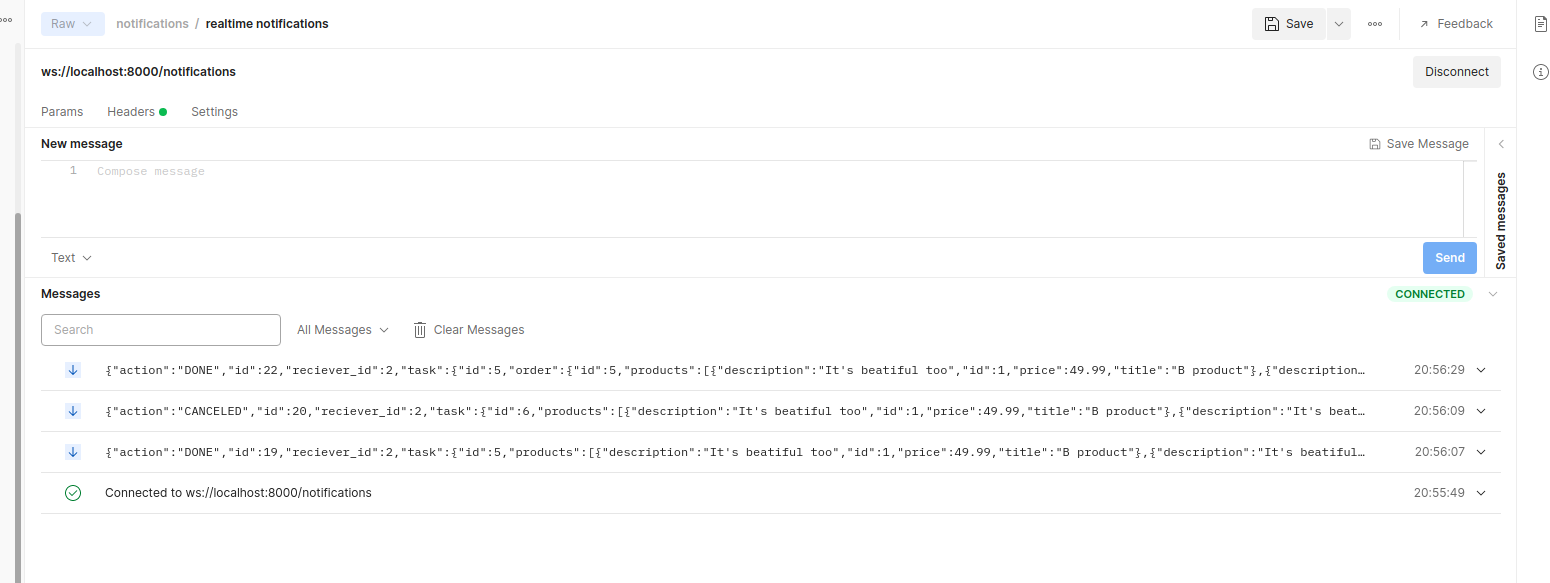Open the Settings tab
This screenshot has height=583, width=1550.
point(214,111)
